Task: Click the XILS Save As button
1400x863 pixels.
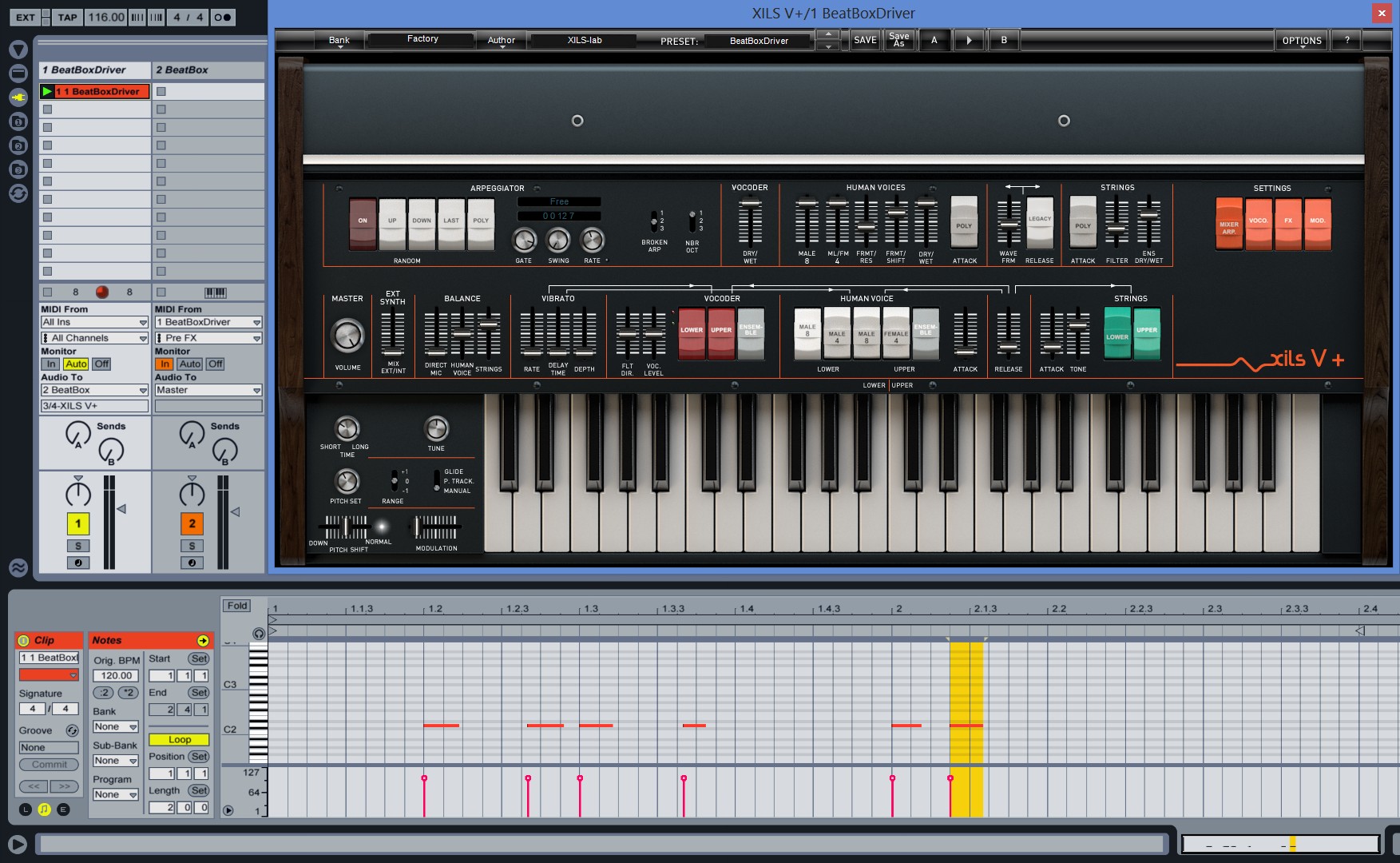Action: tap(899, 40)
